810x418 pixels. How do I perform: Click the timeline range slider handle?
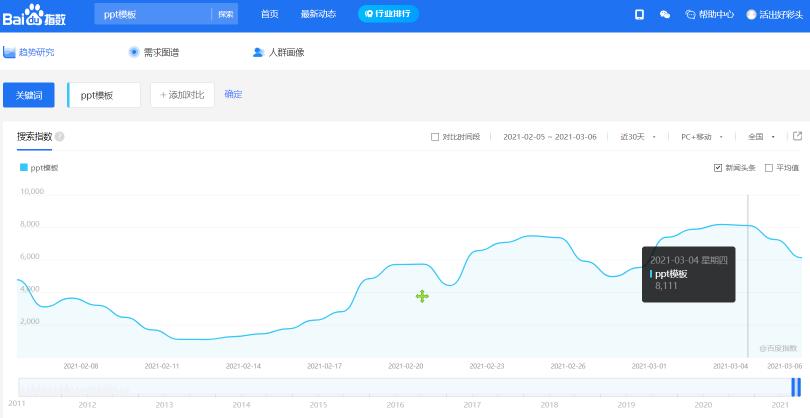point(796,387)
